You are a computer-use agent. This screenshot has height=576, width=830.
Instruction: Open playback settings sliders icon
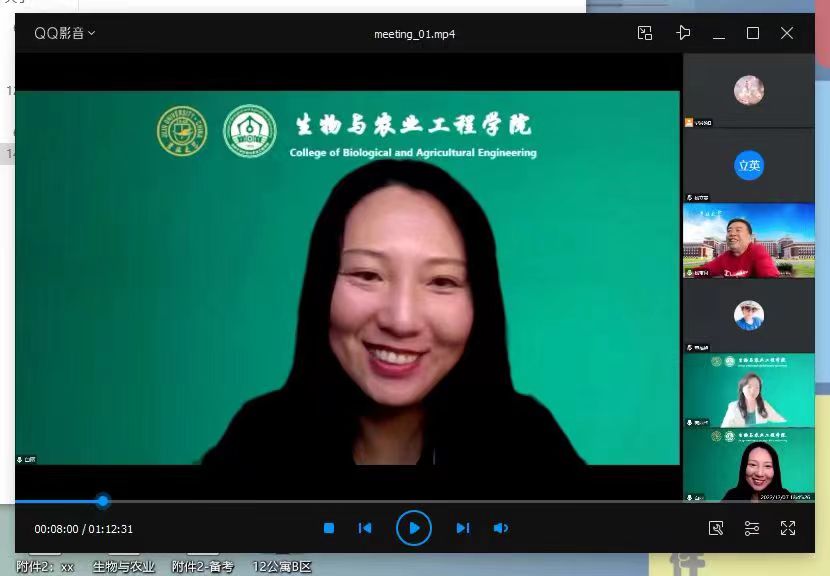[752, 528]
